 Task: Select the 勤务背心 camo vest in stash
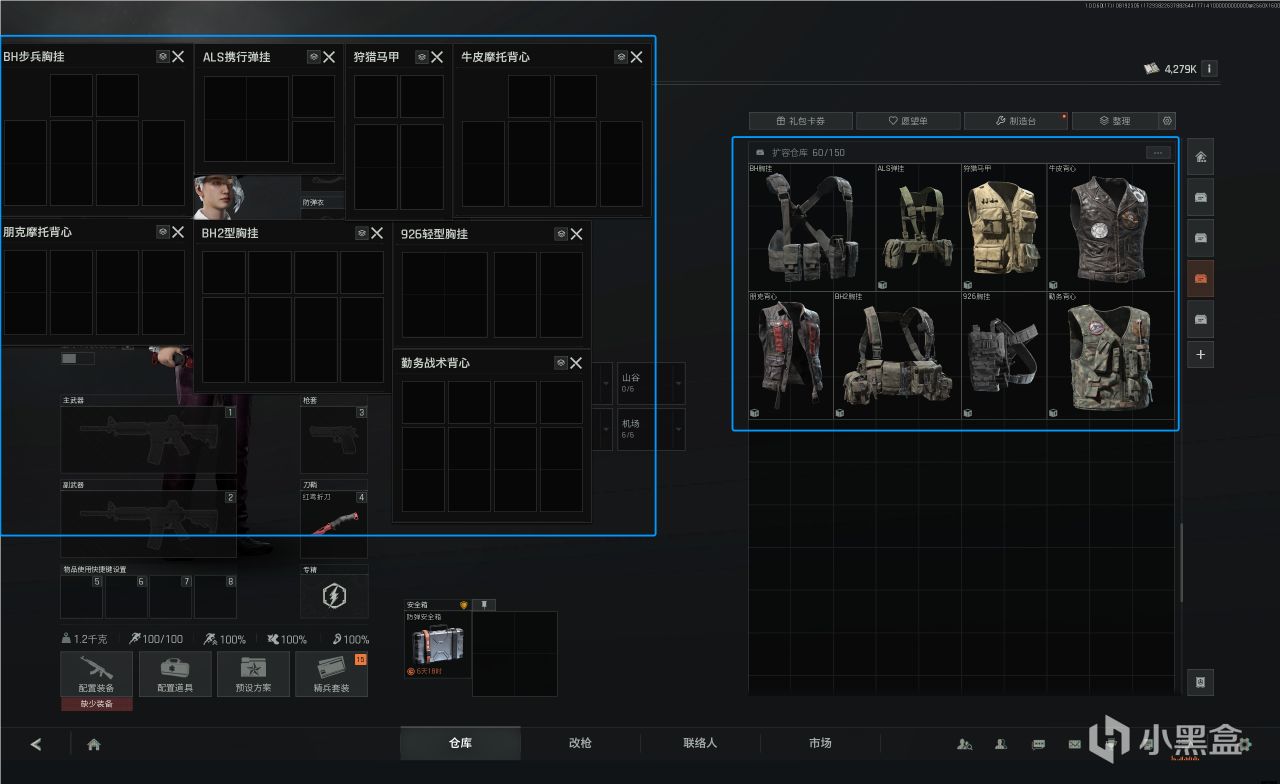click(x=1110, y=355)
